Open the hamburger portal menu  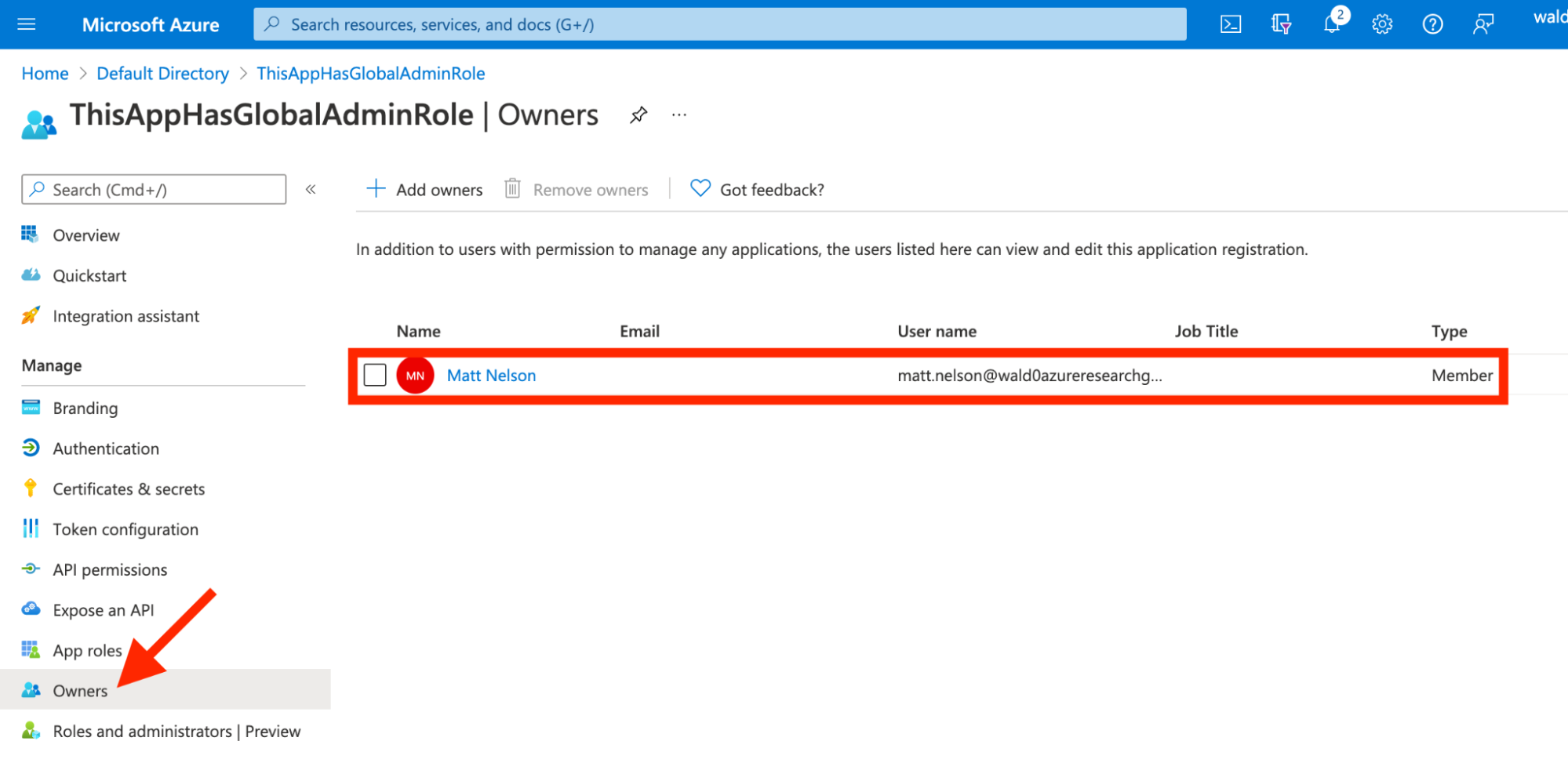27,24
